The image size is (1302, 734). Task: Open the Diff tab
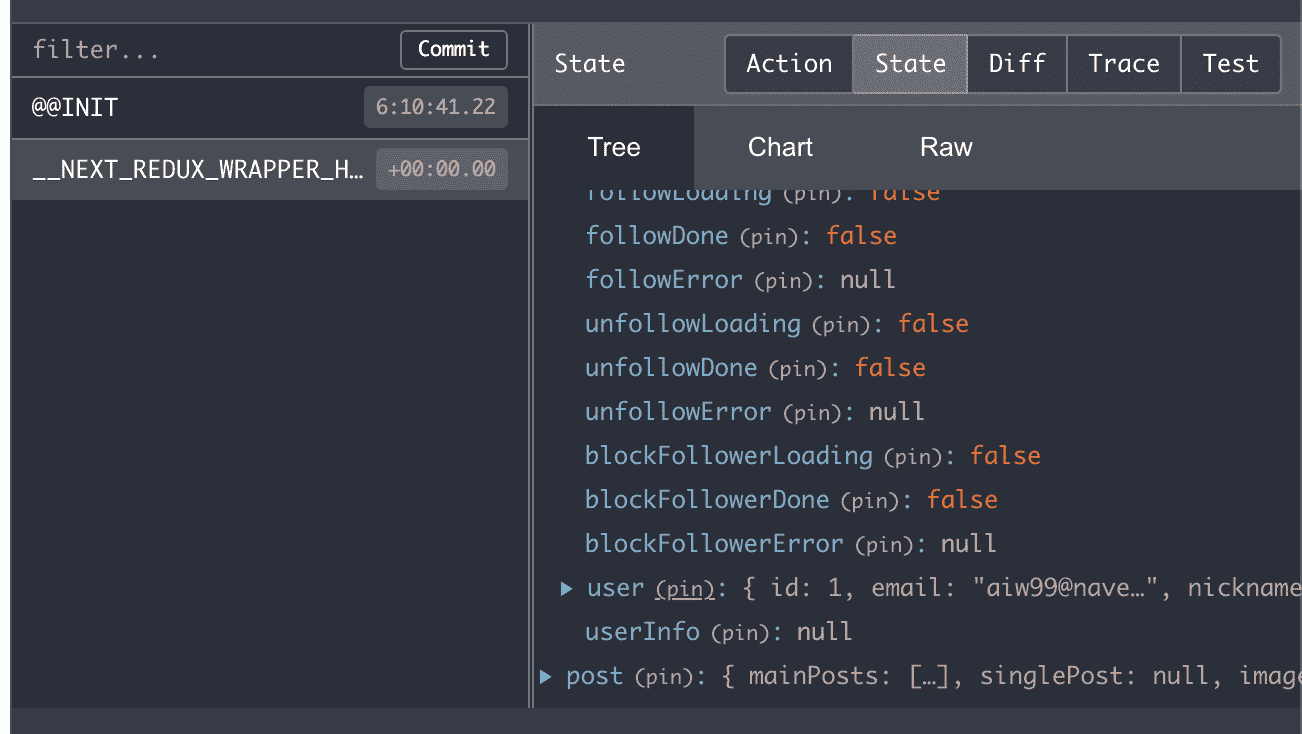point(1017,64)
